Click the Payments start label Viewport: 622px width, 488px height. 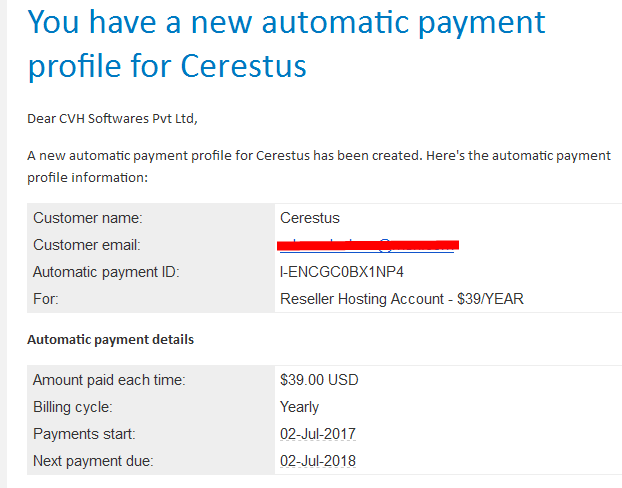click(x=84, y=434)
